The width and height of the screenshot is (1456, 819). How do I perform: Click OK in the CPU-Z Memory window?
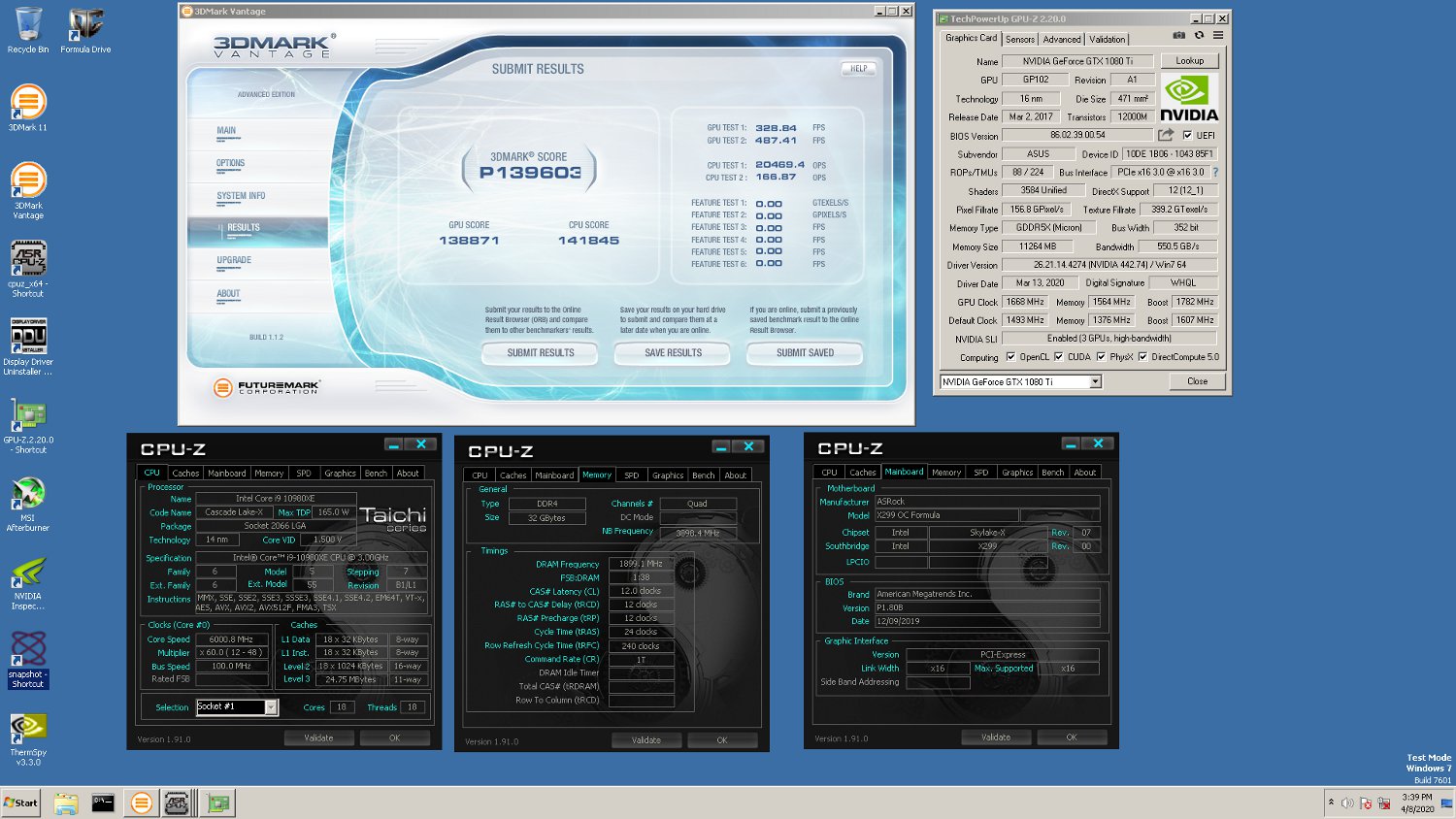[722, 739]
